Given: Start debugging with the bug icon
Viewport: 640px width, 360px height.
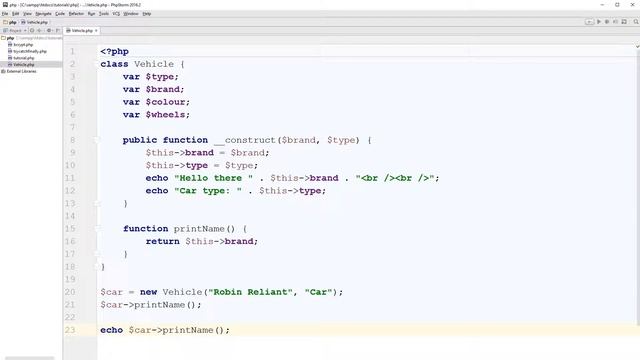Looking at the screenshot, I should [x=607, y=22].
